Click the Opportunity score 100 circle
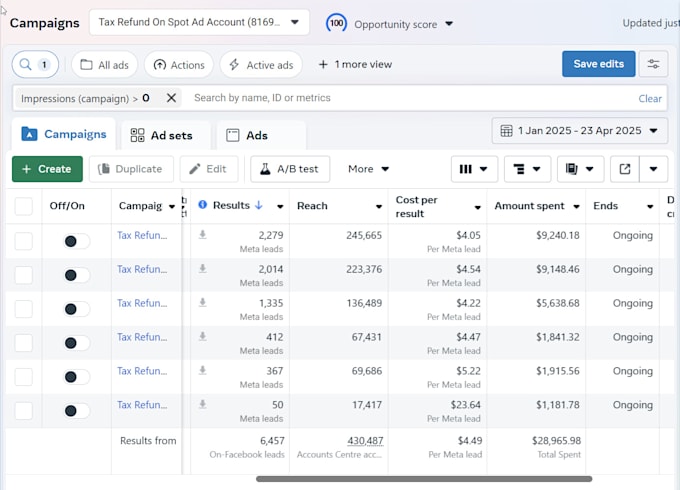The height and width of the screenshot is (490, 680). [x=337, y=23]
